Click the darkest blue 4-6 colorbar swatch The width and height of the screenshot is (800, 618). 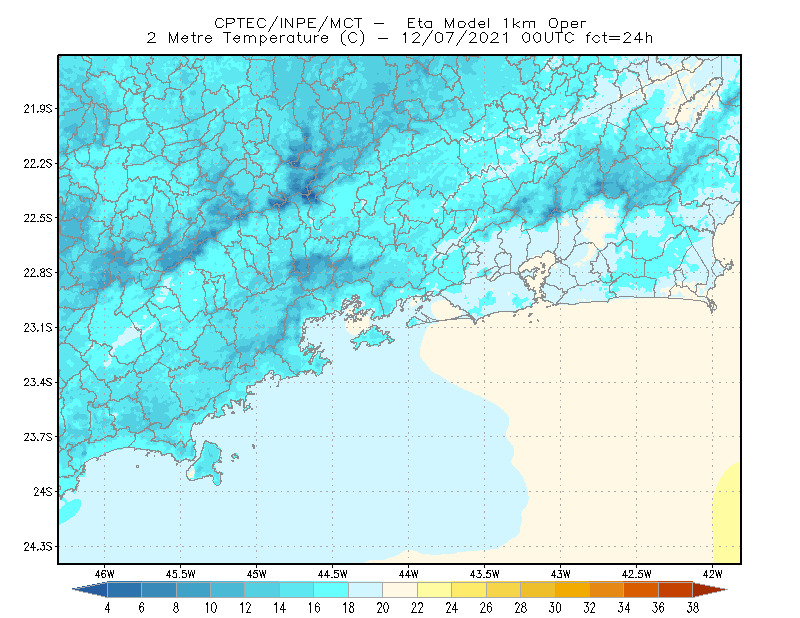coord(124,589)
